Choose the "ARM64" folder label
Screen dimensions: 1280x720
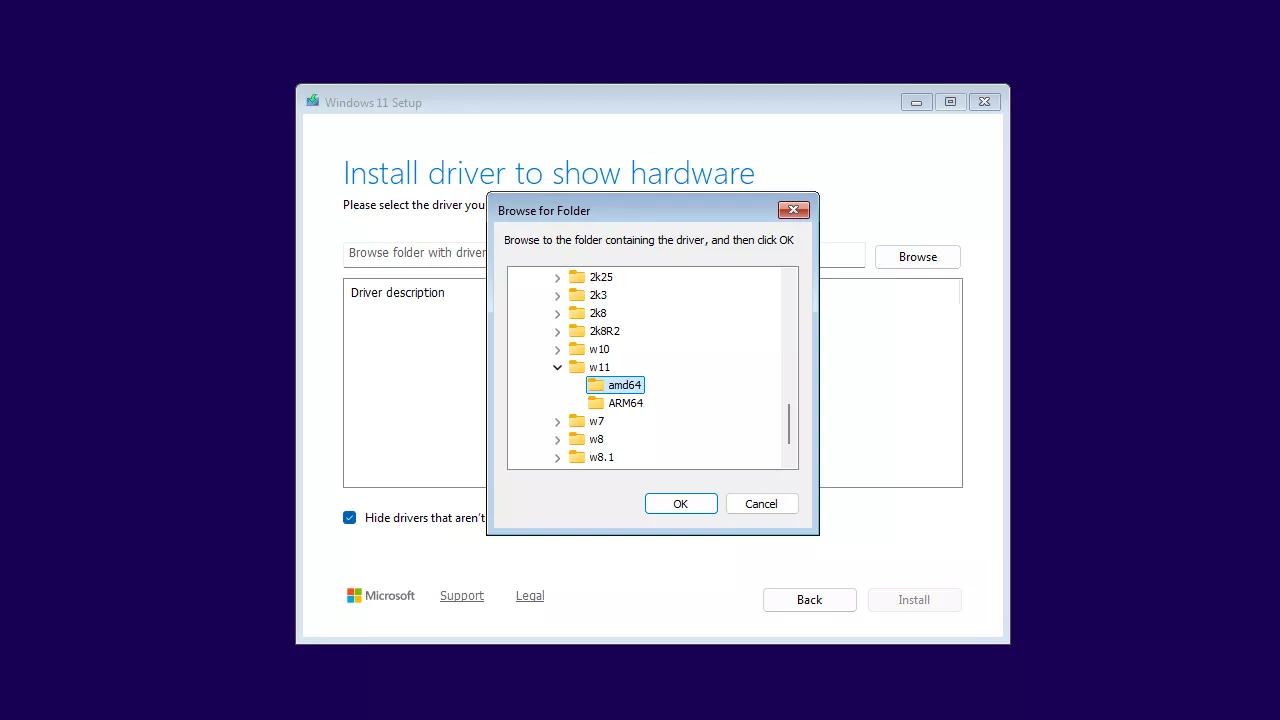[626, 403]
